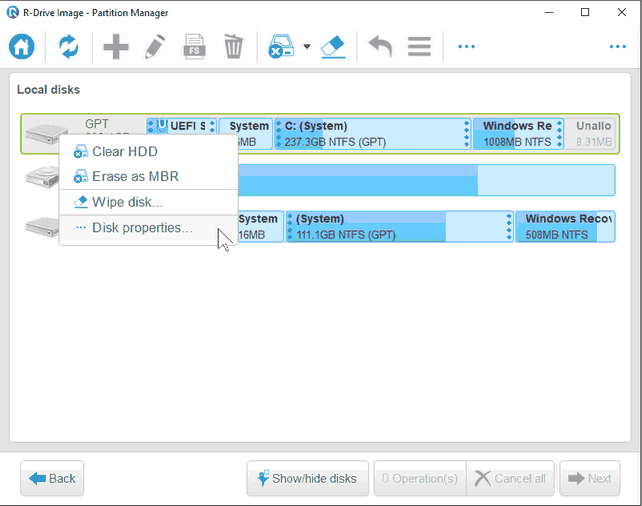Click the R-Drive Image title bar logo

coord(12,12)
